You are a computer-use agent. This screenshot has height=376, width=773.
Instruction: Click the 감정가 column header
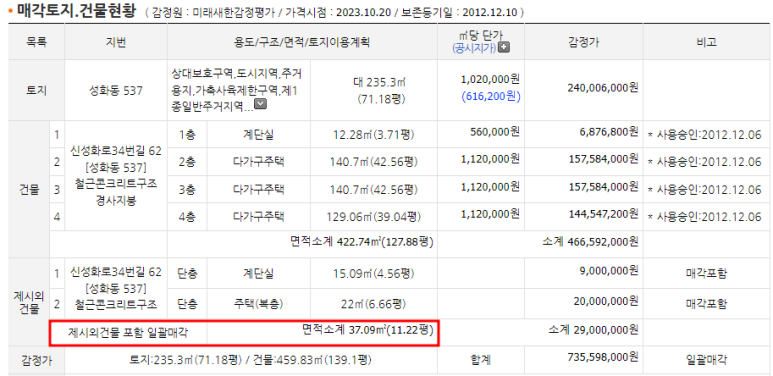584,42
